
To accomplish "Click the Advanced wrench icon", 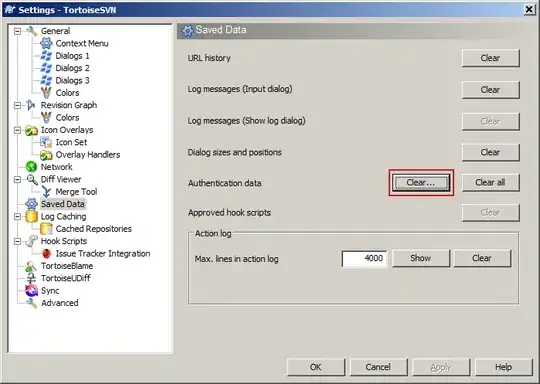I will click(31, 303).
